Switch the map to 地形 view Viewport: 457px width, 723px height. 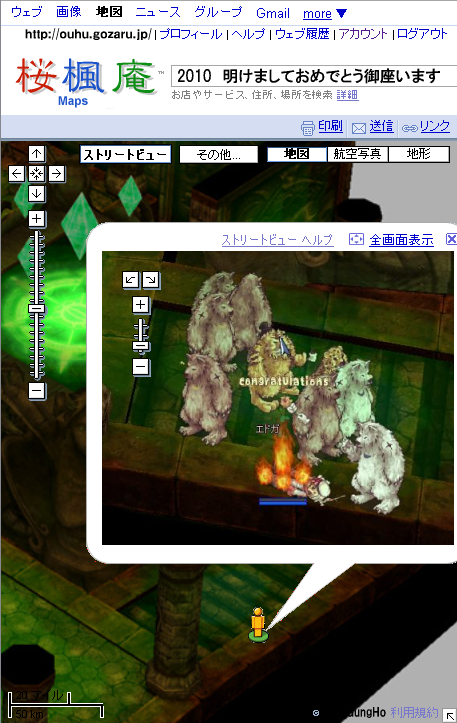(x=419, y=154)
